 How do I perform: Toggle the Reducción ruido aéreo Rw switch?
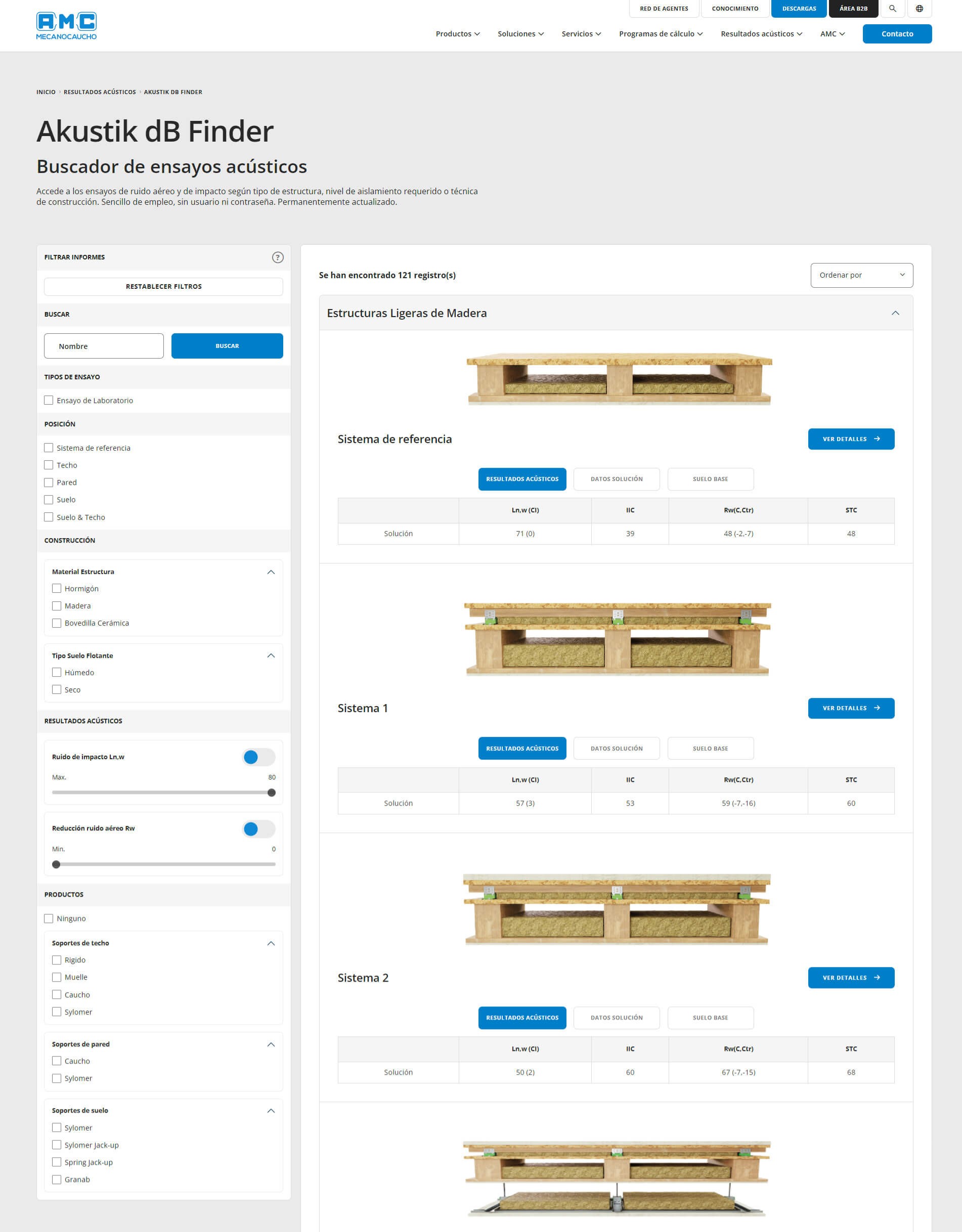coord(258,828)
